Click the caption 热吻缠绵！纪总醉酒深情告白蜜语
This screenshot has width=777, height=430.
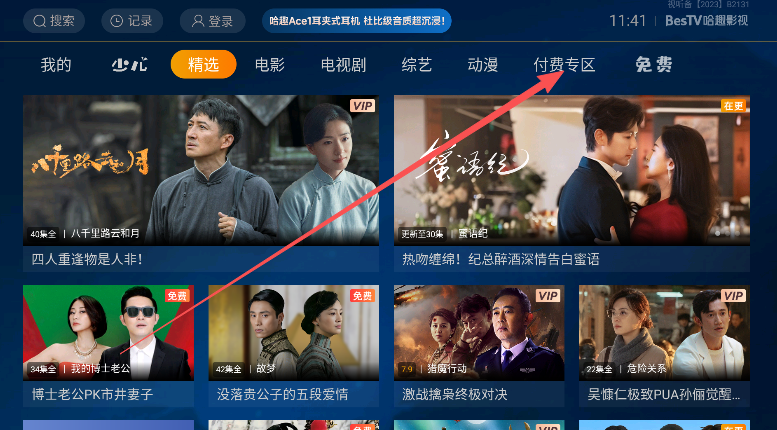pos(500,259)
